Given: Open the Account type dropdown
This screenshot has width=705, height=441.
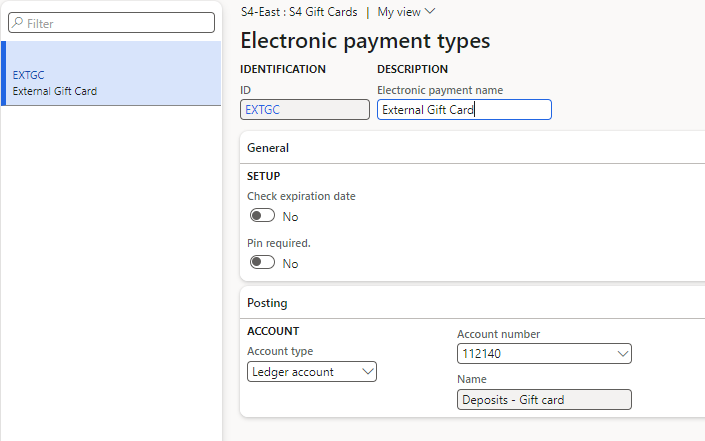Looking at the screenshot, I should tap(312, 372).
